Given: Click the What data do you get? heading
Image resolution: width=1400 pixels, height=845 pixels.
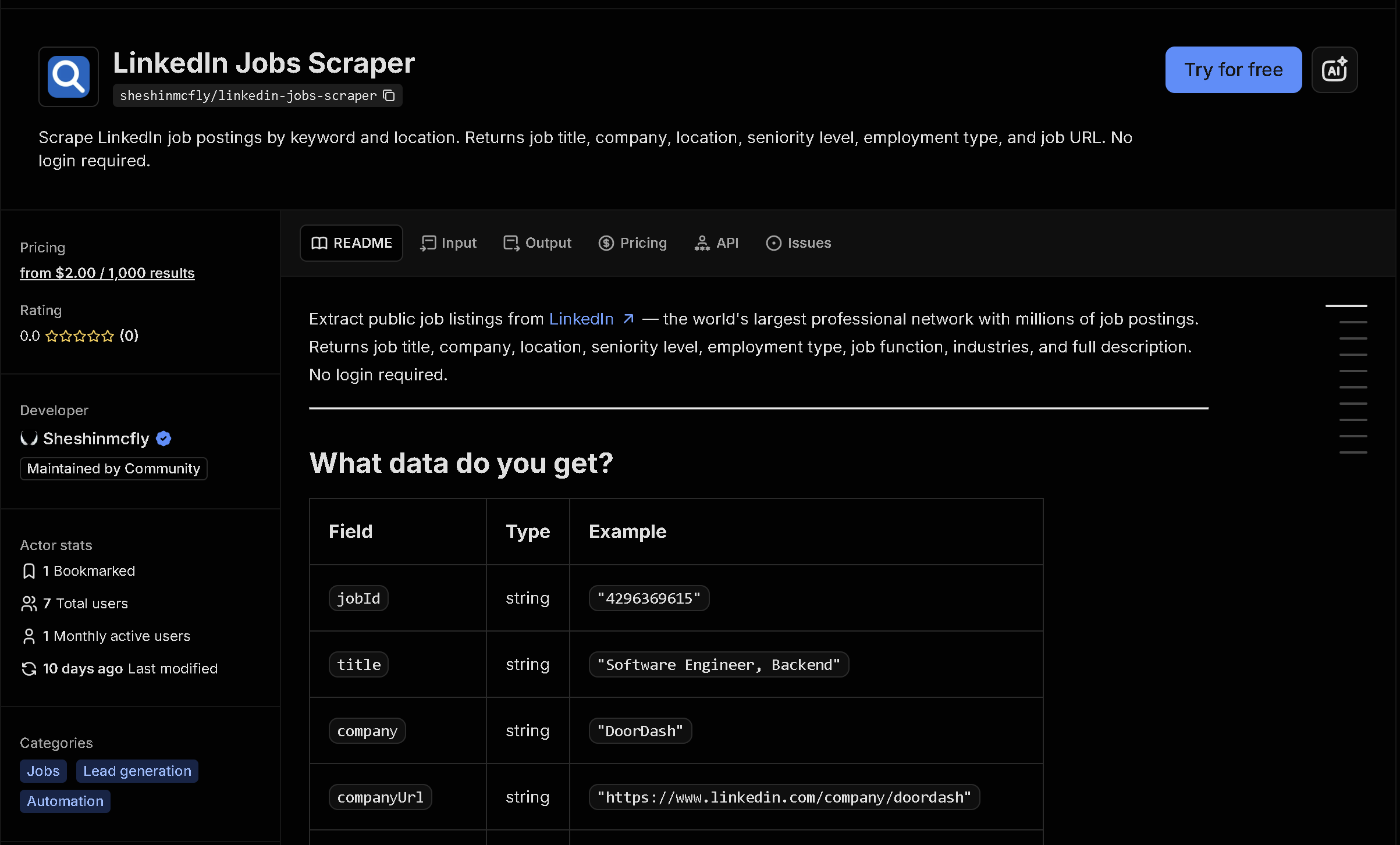Looking at the screenshot, I should (461, 463).
